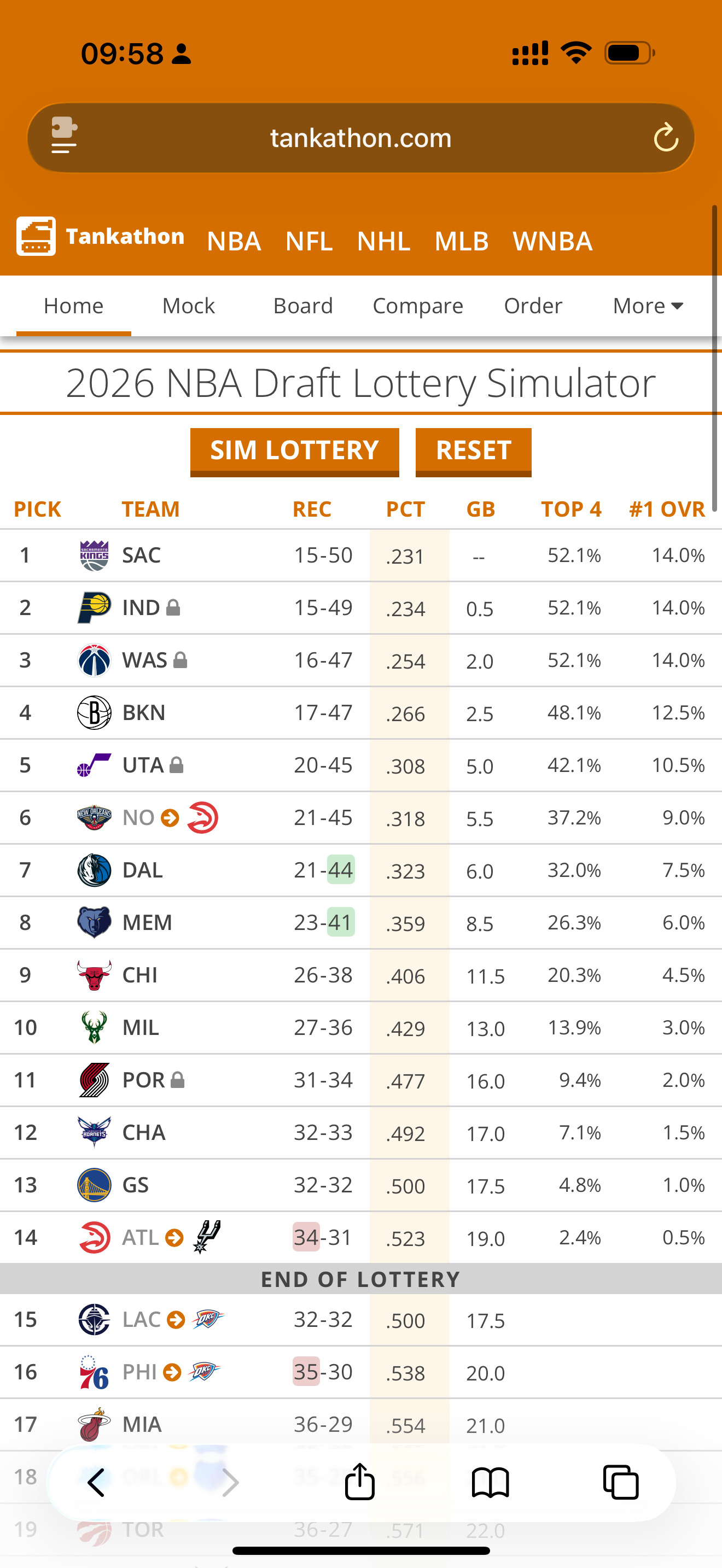Tap the Bookmarks icon in Safari toolbar

(491, 1483)
